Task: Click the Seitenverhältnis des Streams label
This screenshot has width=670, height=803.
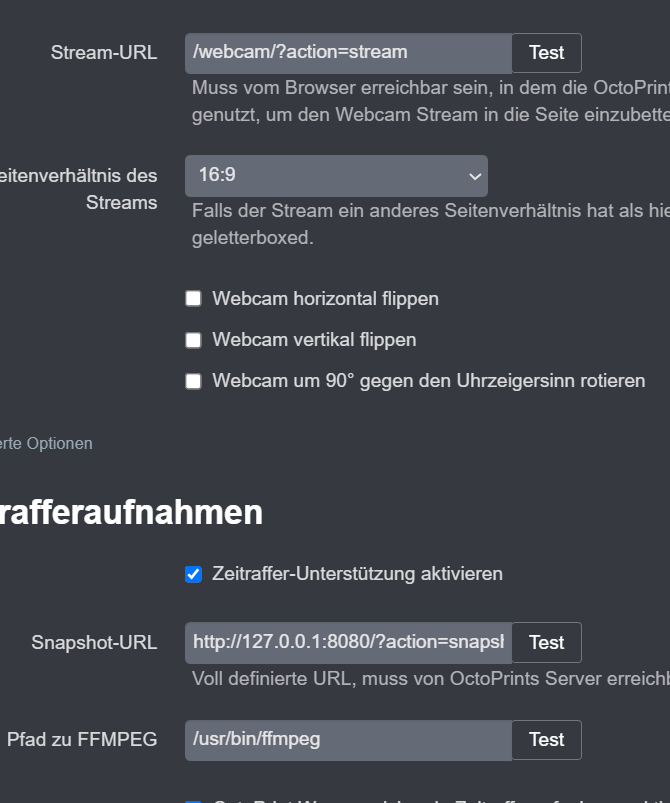Action: [80, 189]
